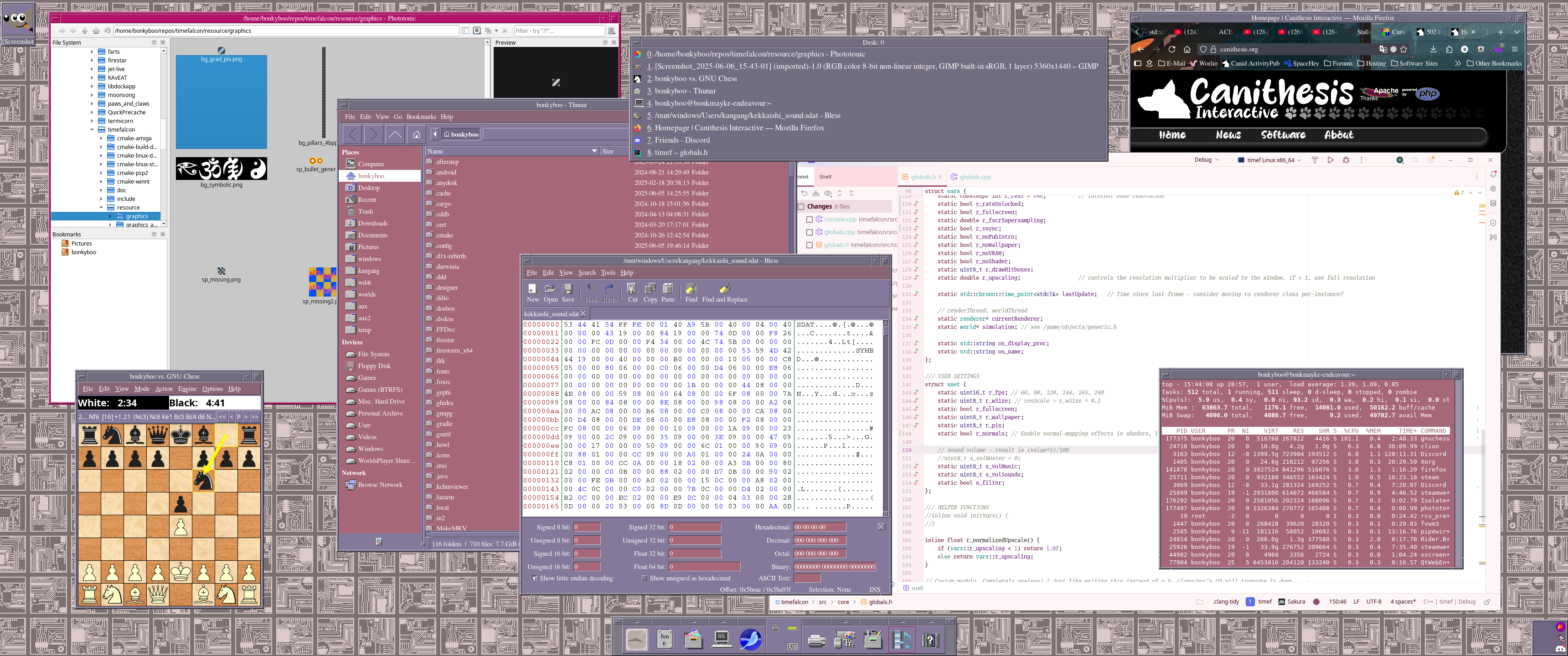The width and height of the screenshot is (1568, 656).
Task: Click the Phototonic filter input field
Action: [x=559, y=31]
